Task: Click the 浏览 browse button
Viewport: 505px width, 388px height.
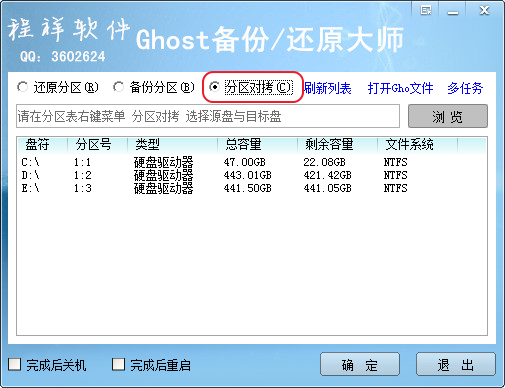Action: tap(448, 116)
